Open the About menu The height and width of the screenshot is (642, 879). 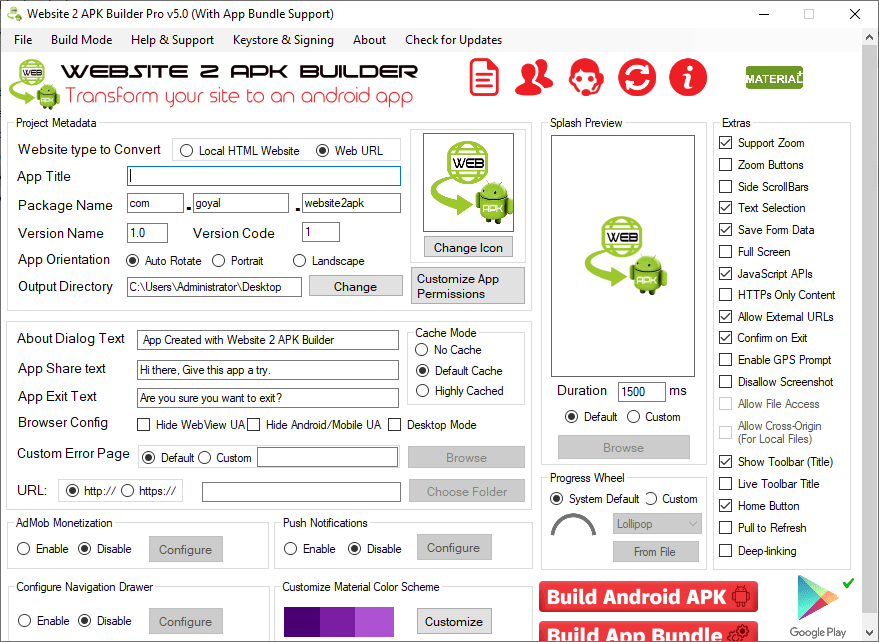pyautogui.click(x=369, y=40)
